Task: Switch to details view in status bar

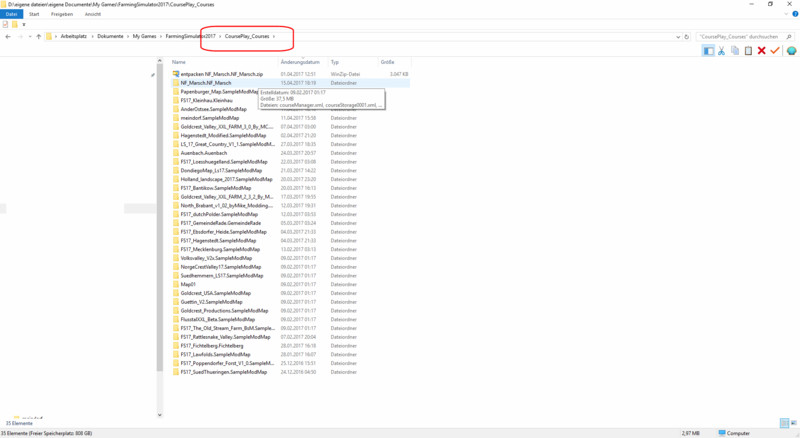Action: pos(783,425)
